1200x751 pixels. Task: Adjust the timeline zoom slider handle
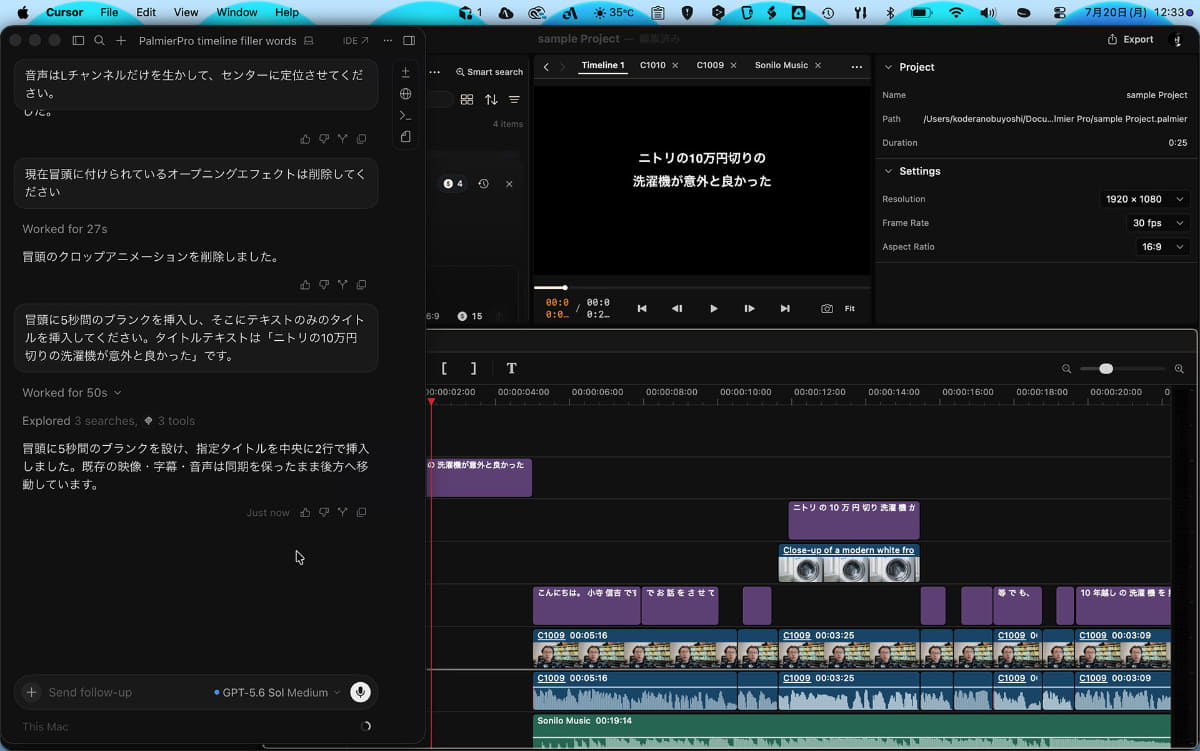(x=1106, y=369)
